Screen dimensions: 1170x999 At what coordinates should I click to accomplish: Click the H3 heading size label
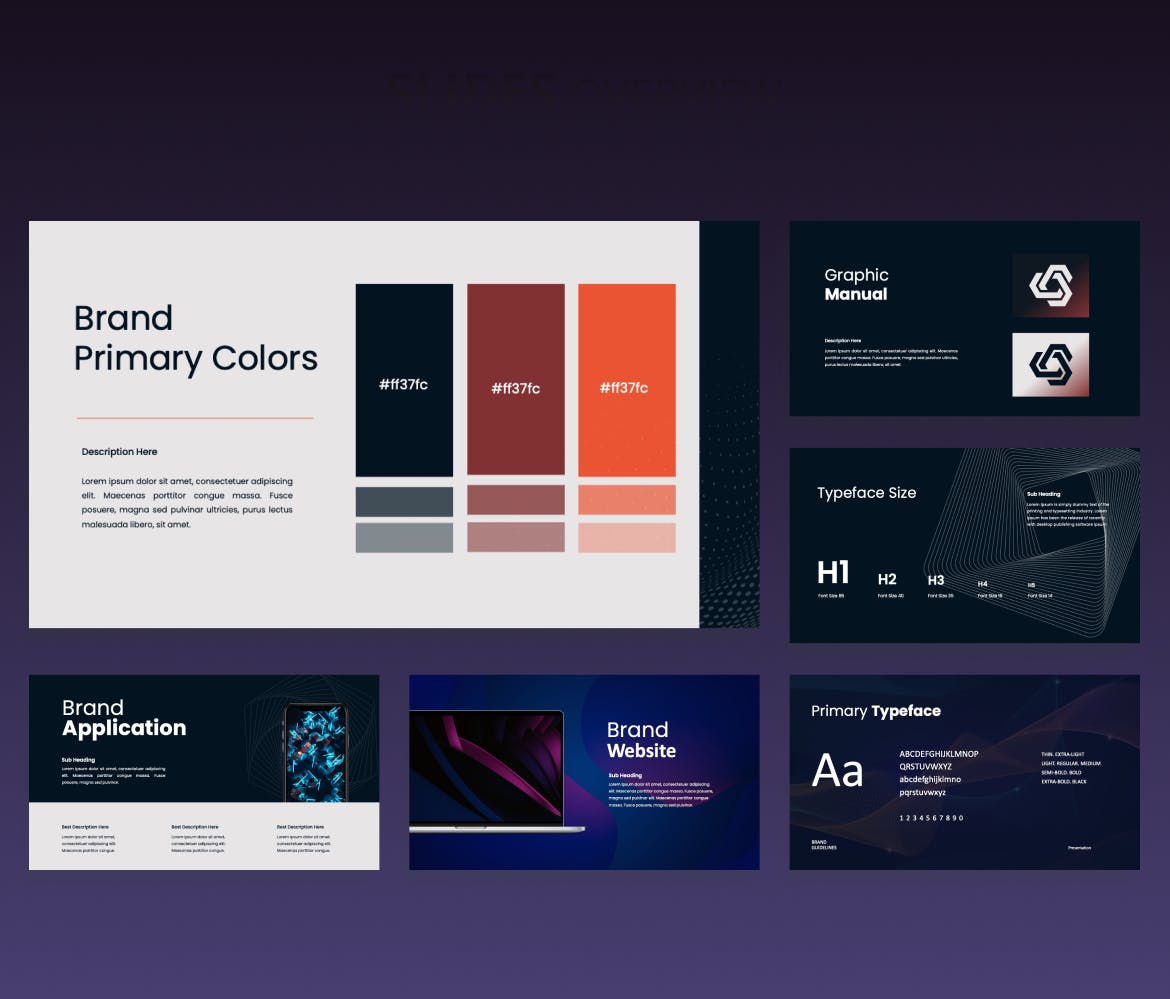[936, 580]
